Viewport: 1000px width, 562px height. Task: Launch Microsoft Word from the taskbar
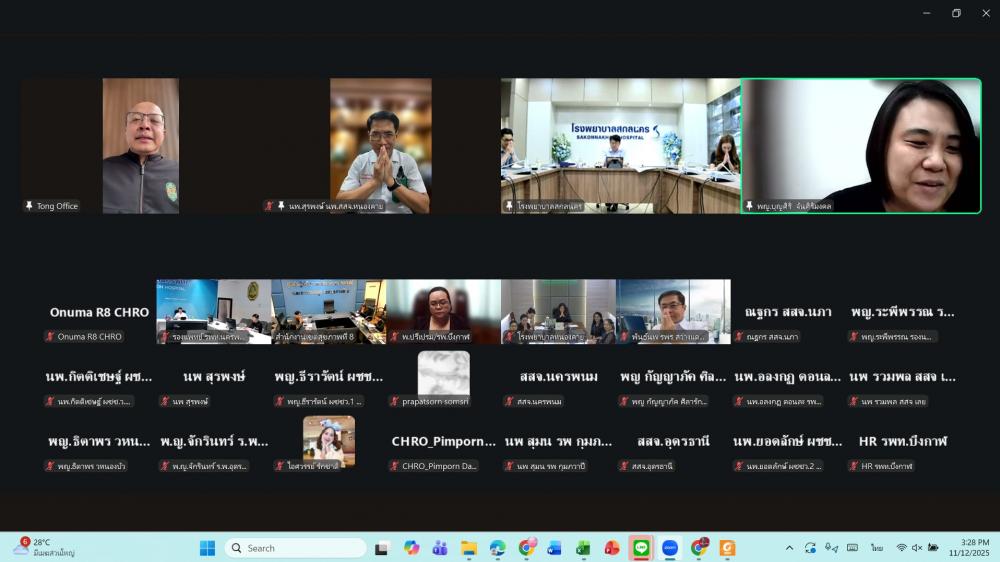[555, 548]
